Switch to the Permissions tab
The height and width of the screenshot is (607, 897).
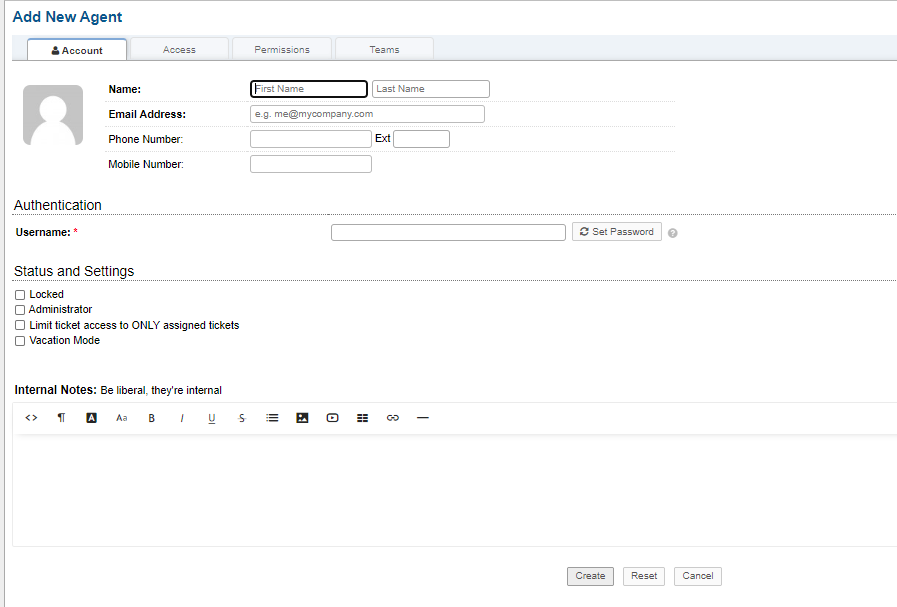pyautogui.click(x=282, y=49)
